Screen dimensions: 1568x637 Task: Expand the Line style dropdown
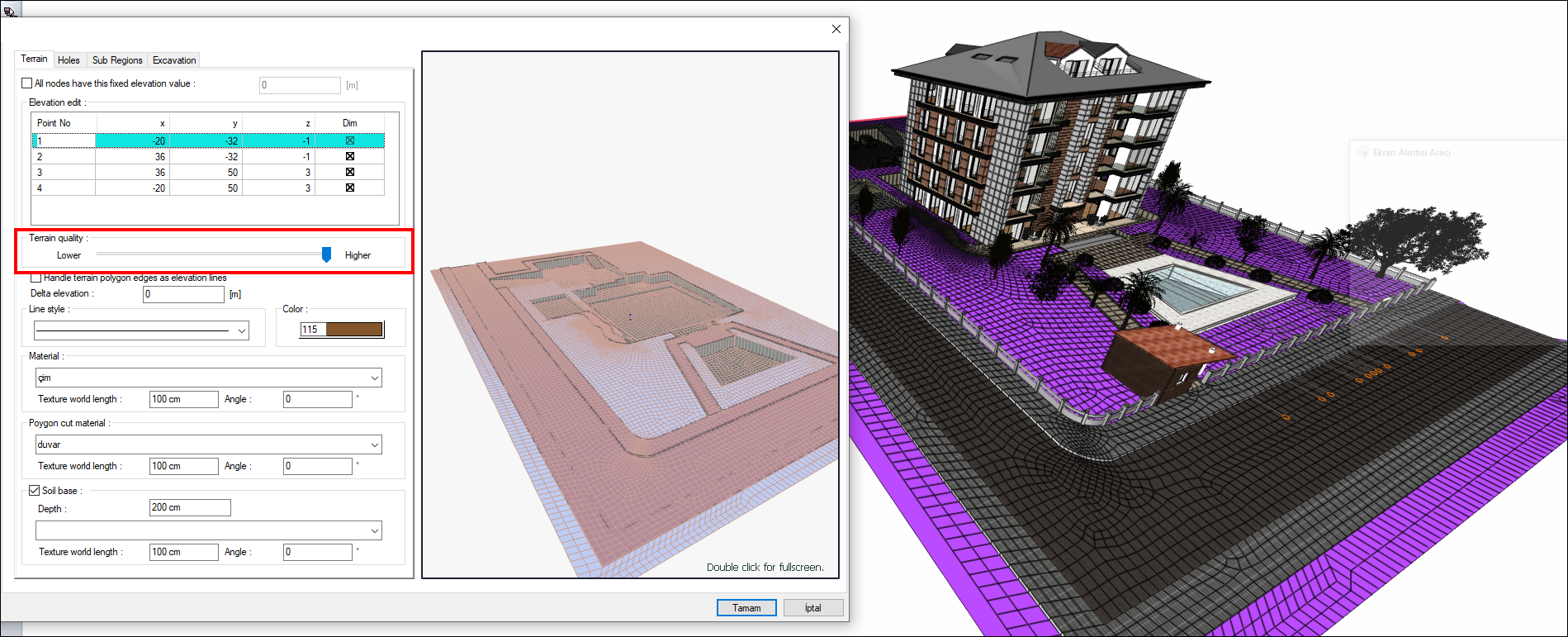pyautogui.click(x=242, y=331)
